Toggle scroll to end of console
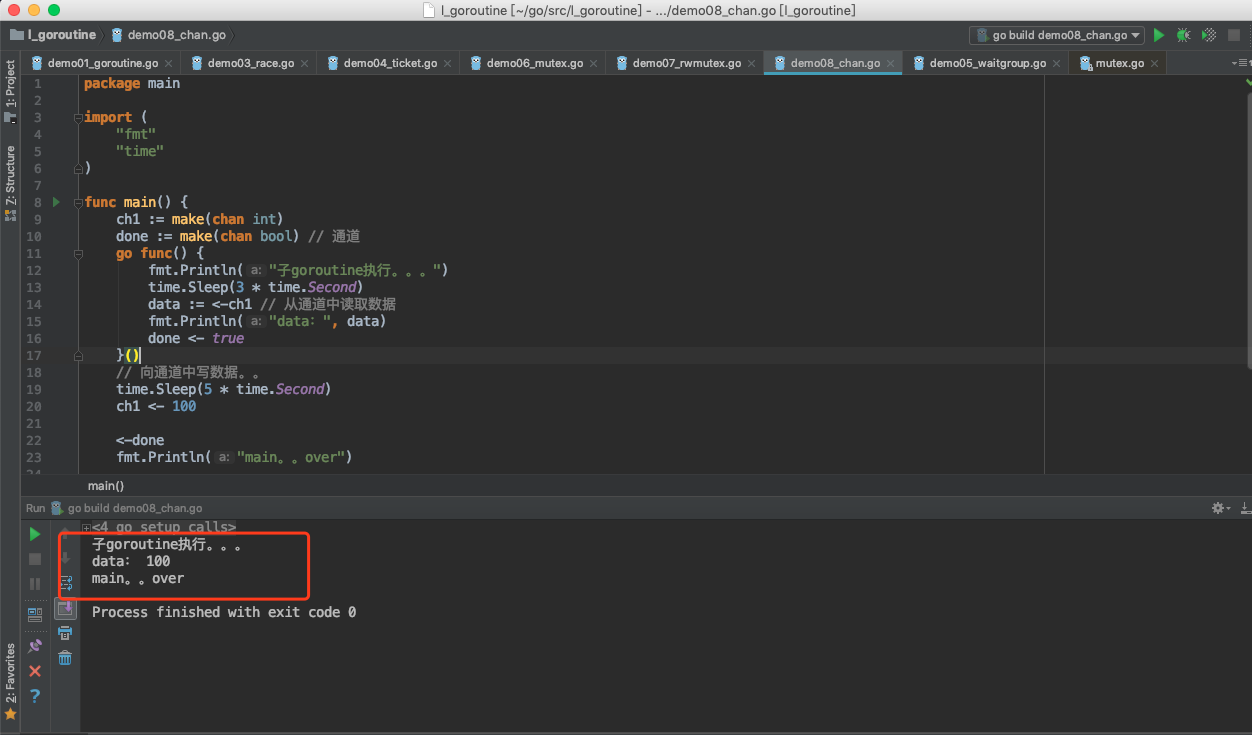 point(65,608)
